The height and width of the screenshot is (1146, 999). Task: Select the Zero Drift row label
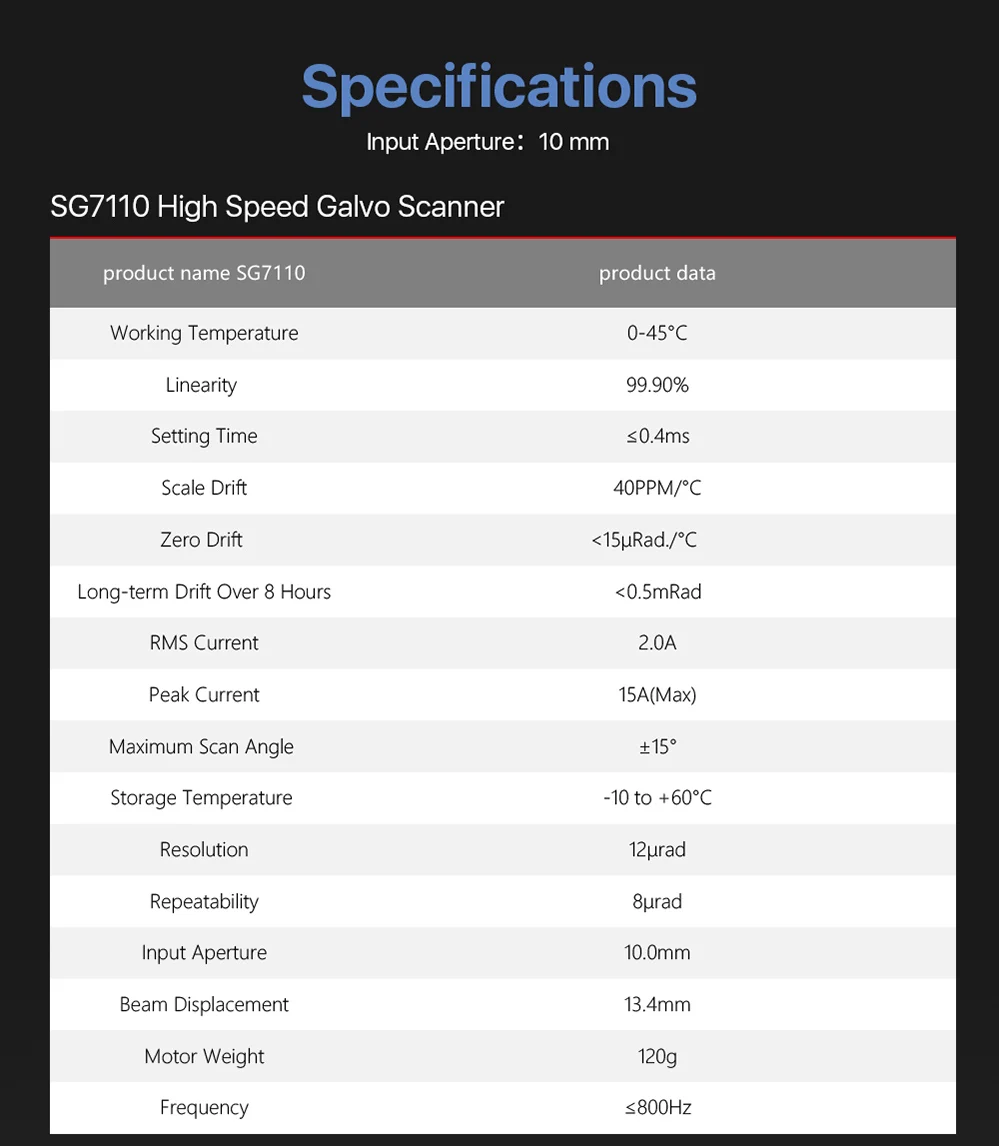pos(201,540)
